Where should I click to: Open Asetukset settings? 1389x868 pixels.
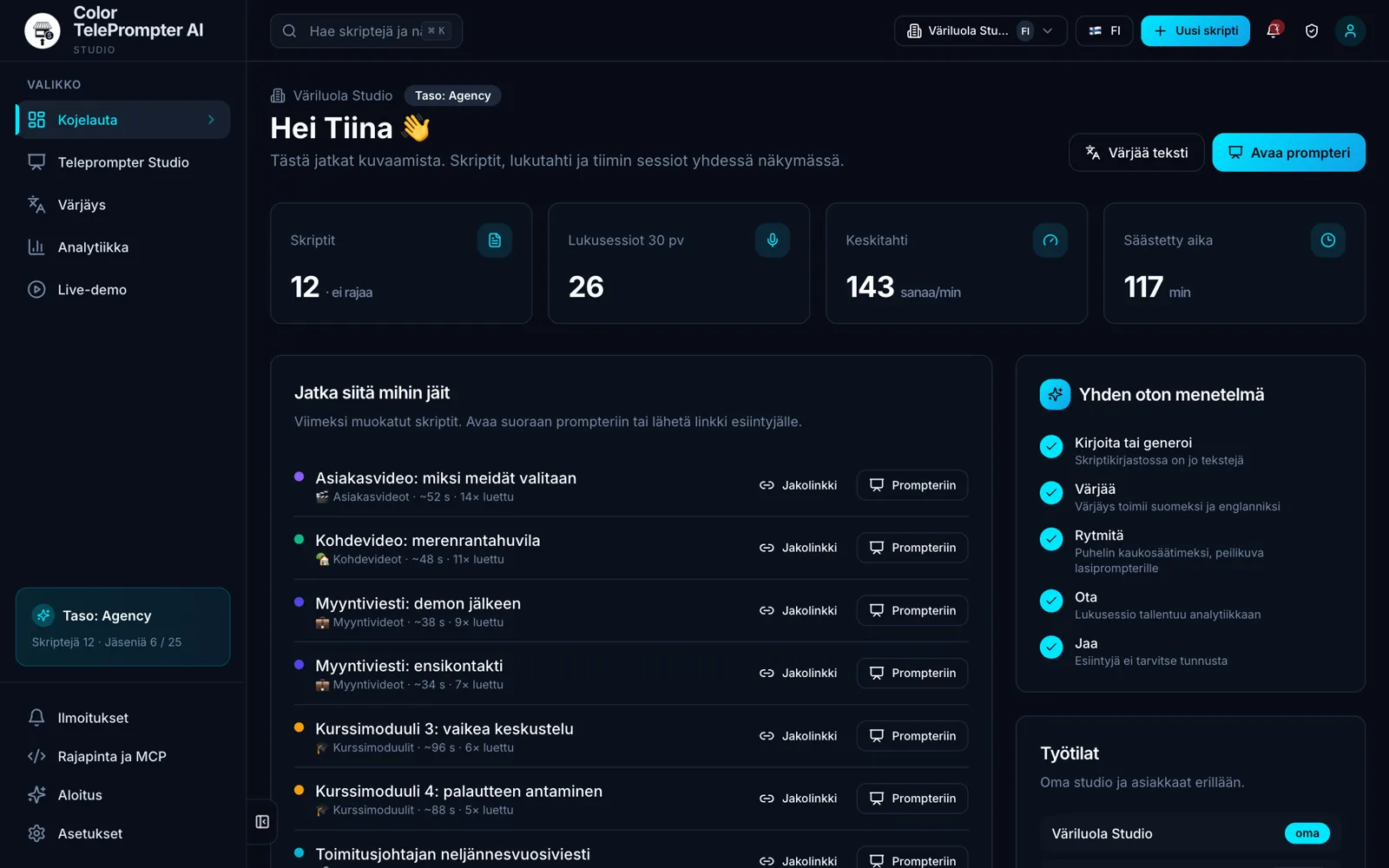[x=122, y=833]
